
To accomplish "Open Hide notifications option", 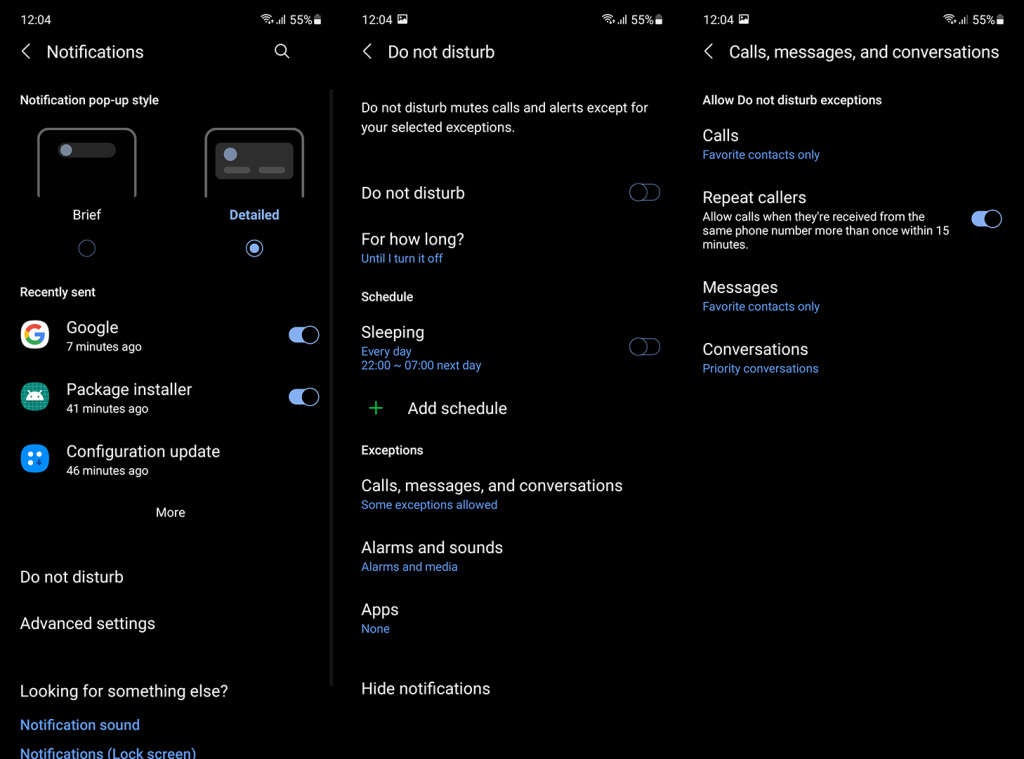I will click(x=426, y=688).
